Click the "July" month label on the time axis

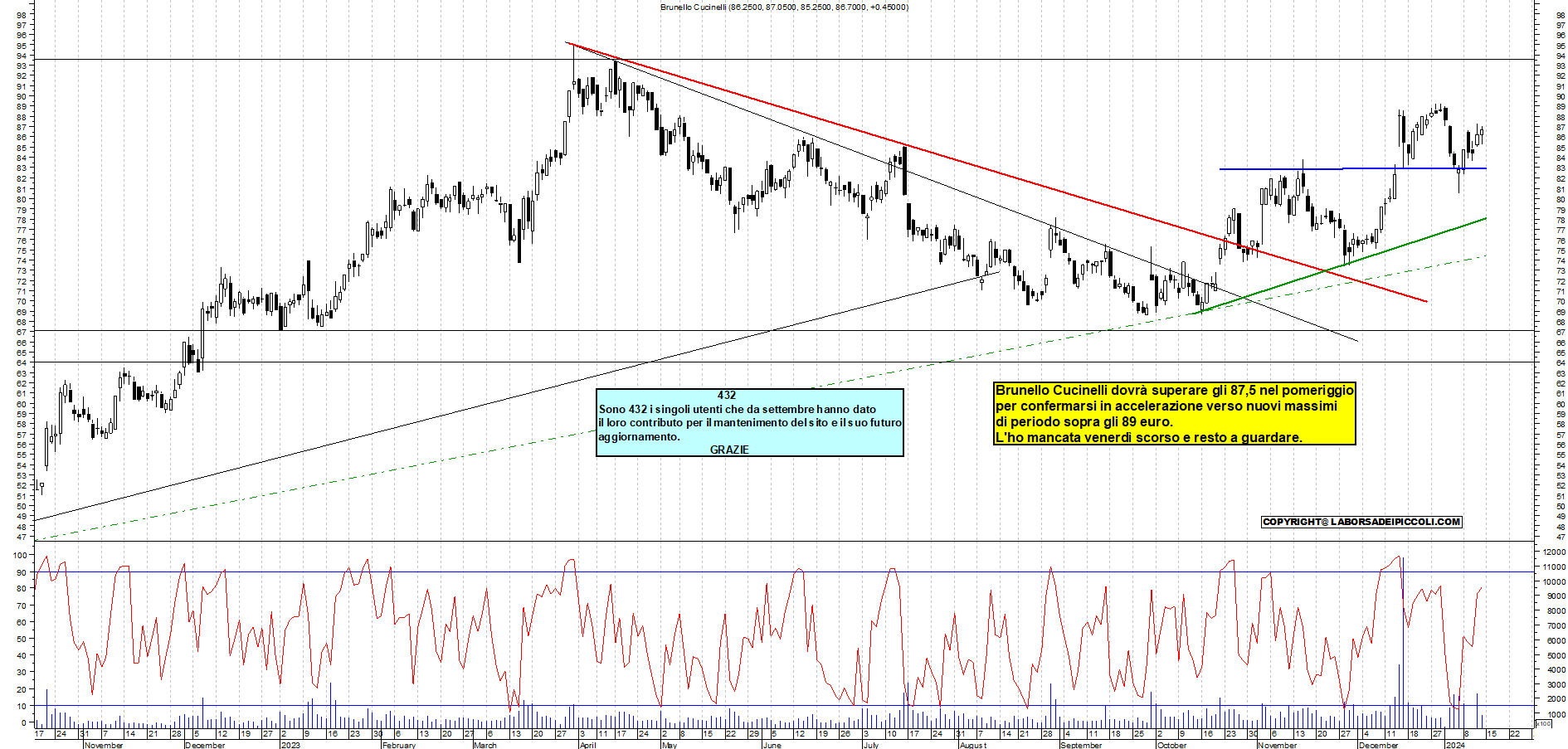(870, 745)
